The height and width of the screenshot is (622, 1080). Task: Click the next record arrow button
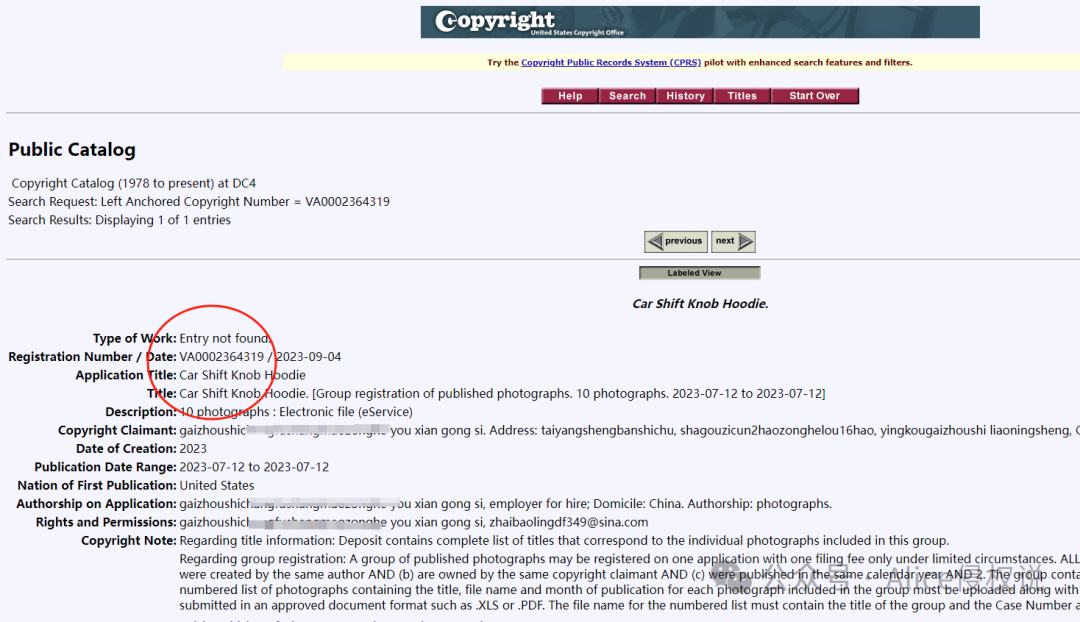coord(733,241)
